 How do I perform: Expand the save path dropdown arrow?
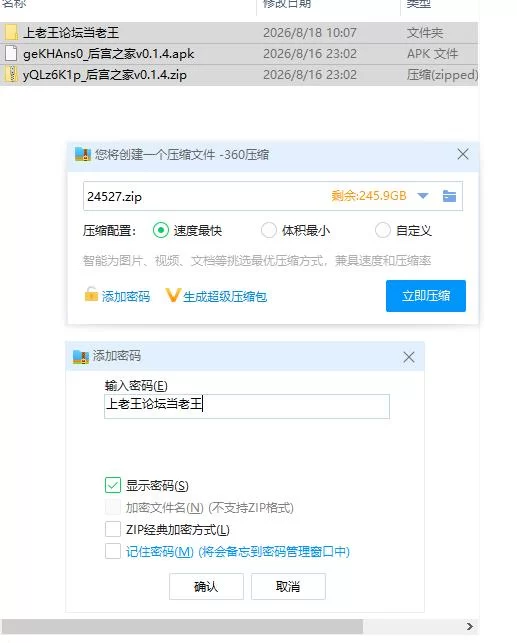(x=423, y=196)
